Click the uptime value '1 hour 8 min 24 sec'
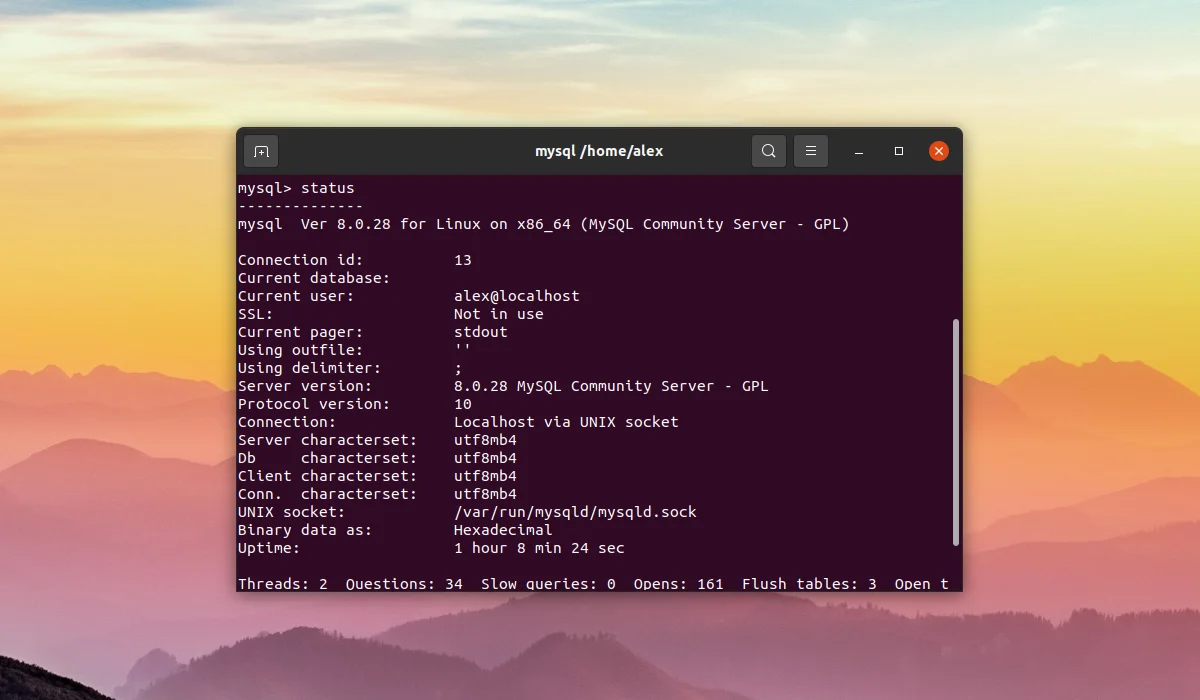The image size is (1200, 700). [x=539, y=548]
